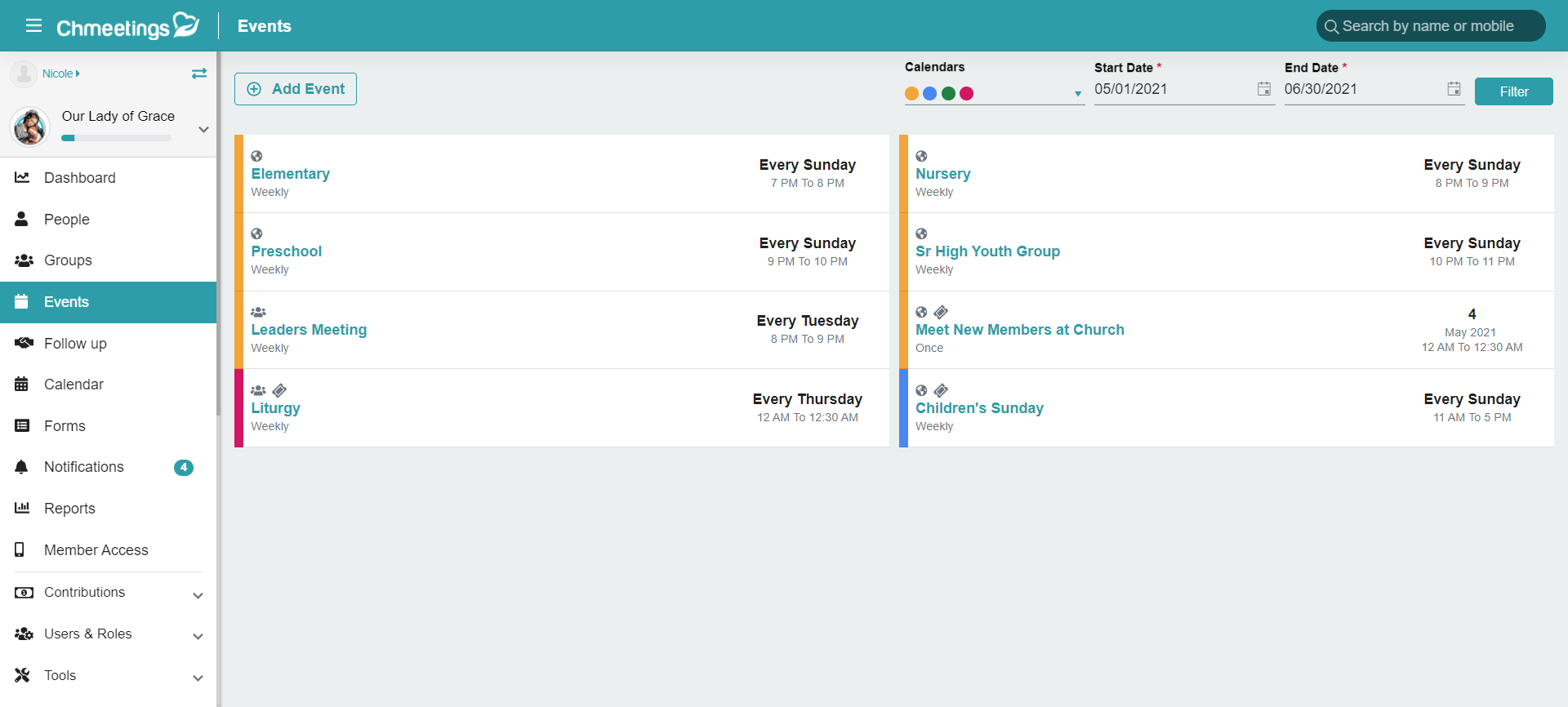Open Meet New Members at Church event
The image size is (1568, 707).
tap(1019, 330)
